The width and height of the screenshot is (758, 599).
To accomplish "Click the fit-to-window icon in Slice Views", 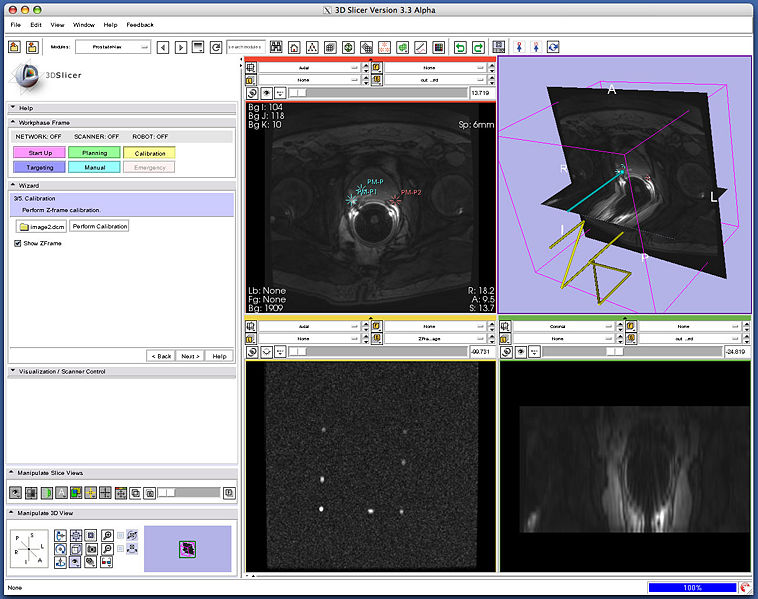I will tap(120, 493).
